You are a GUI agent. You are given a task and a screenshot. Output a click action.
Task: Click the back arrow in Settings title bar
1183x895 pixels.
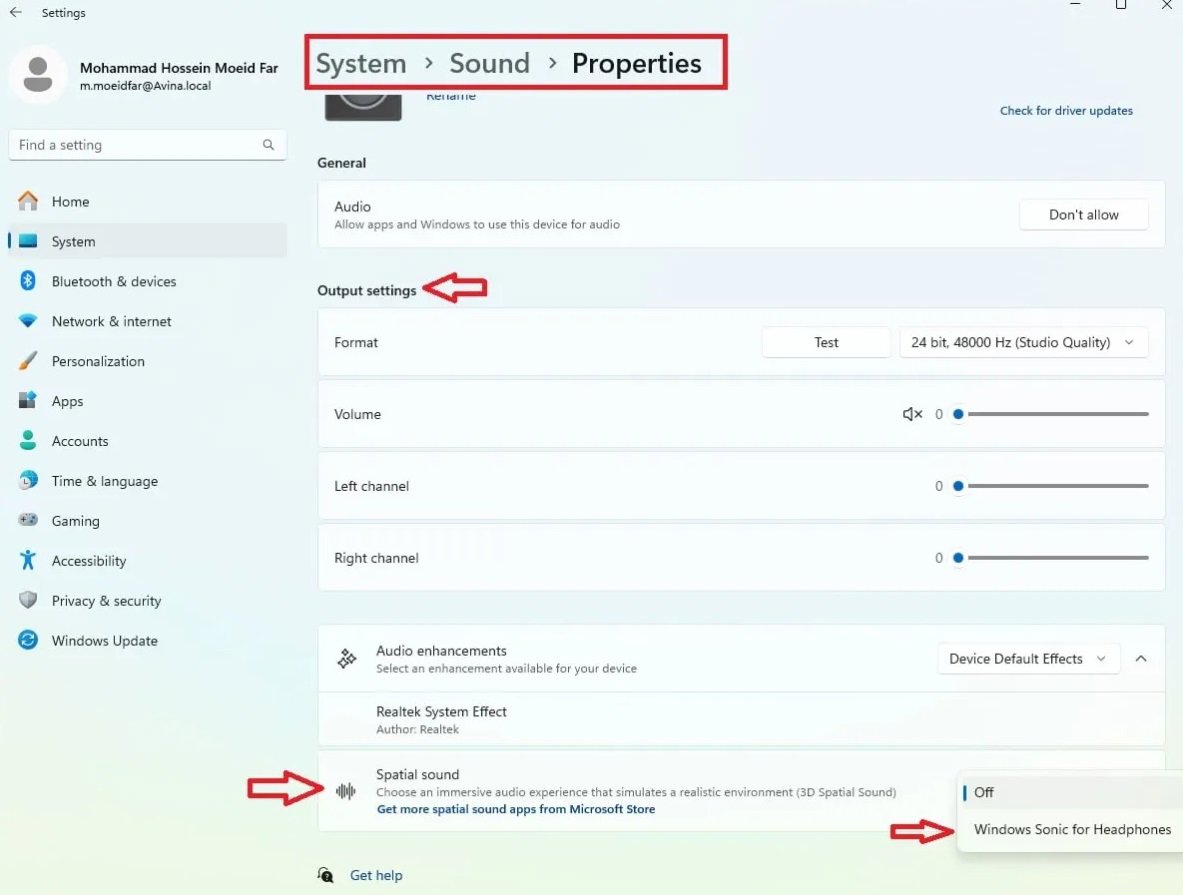pyautogui.click(x=16, y=13)
